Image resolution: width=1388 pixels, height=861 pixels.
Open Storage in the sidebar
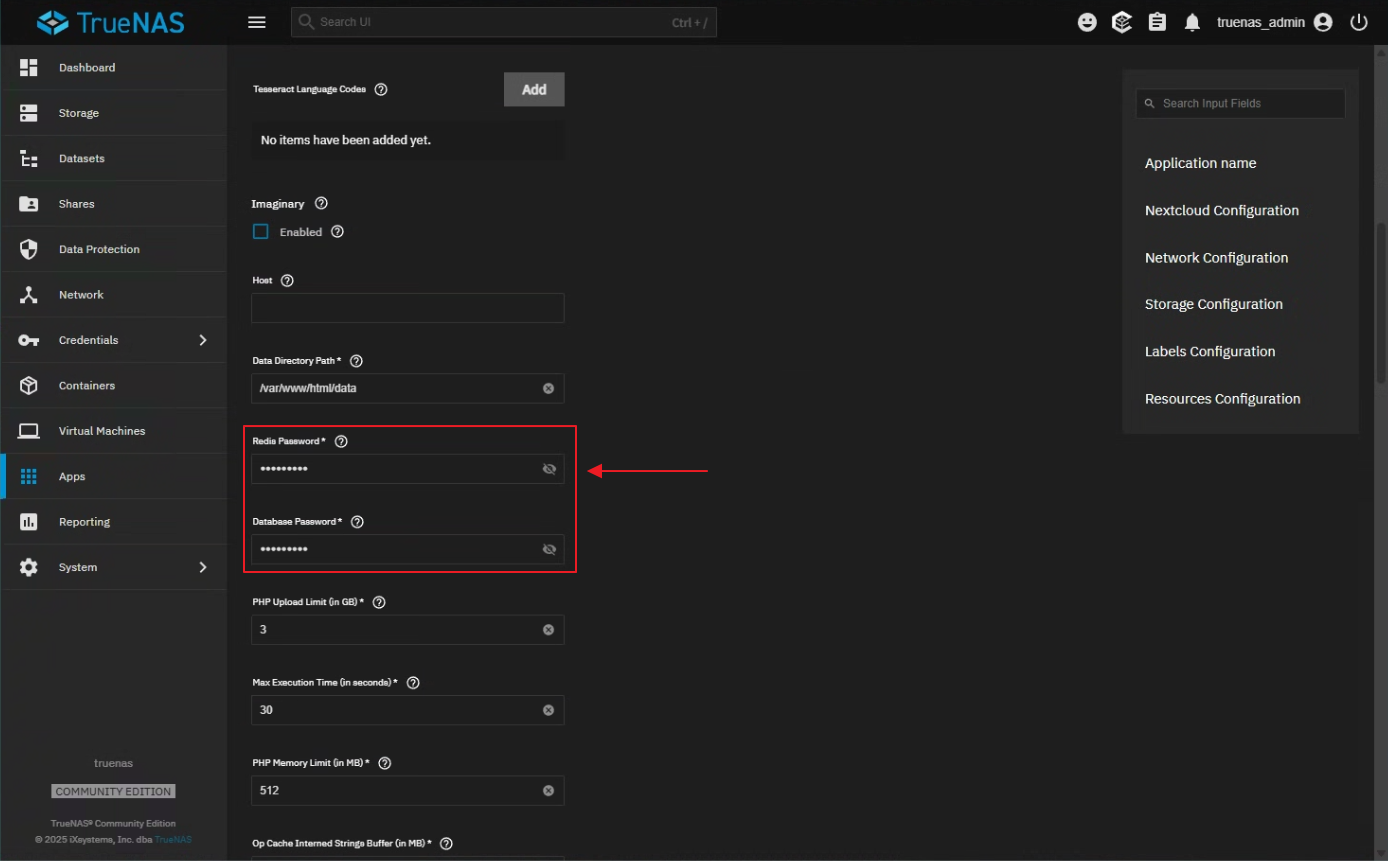(x=114, y=113)
